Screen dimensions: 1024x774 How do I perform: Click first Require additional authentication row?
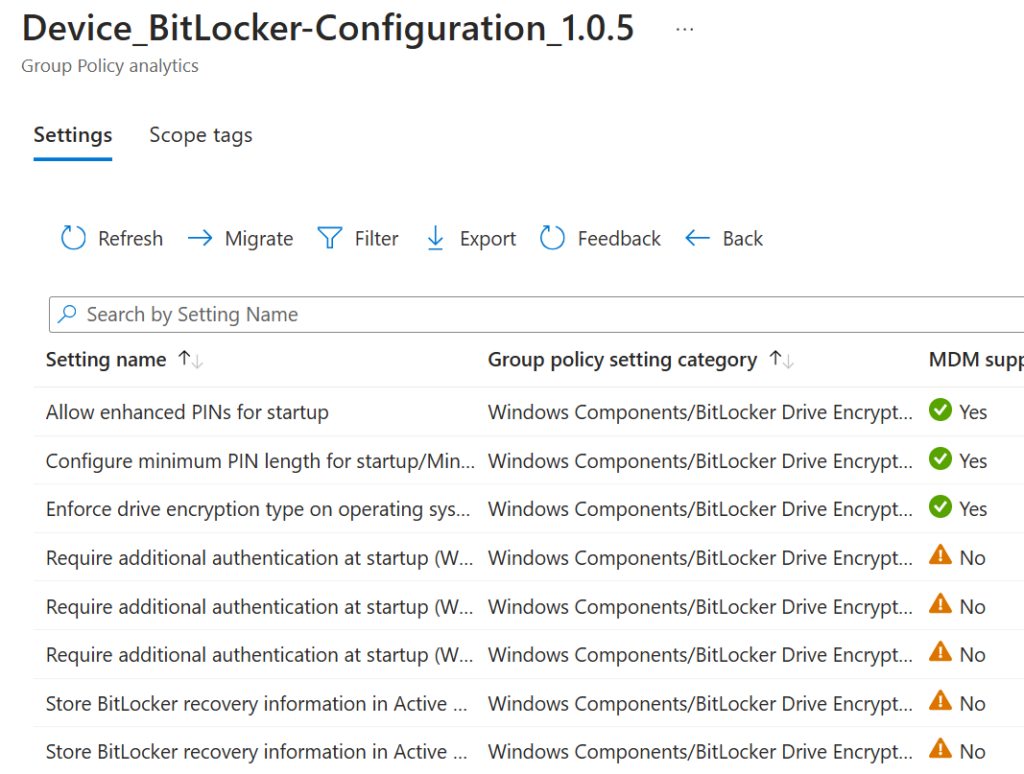(259, 558)
